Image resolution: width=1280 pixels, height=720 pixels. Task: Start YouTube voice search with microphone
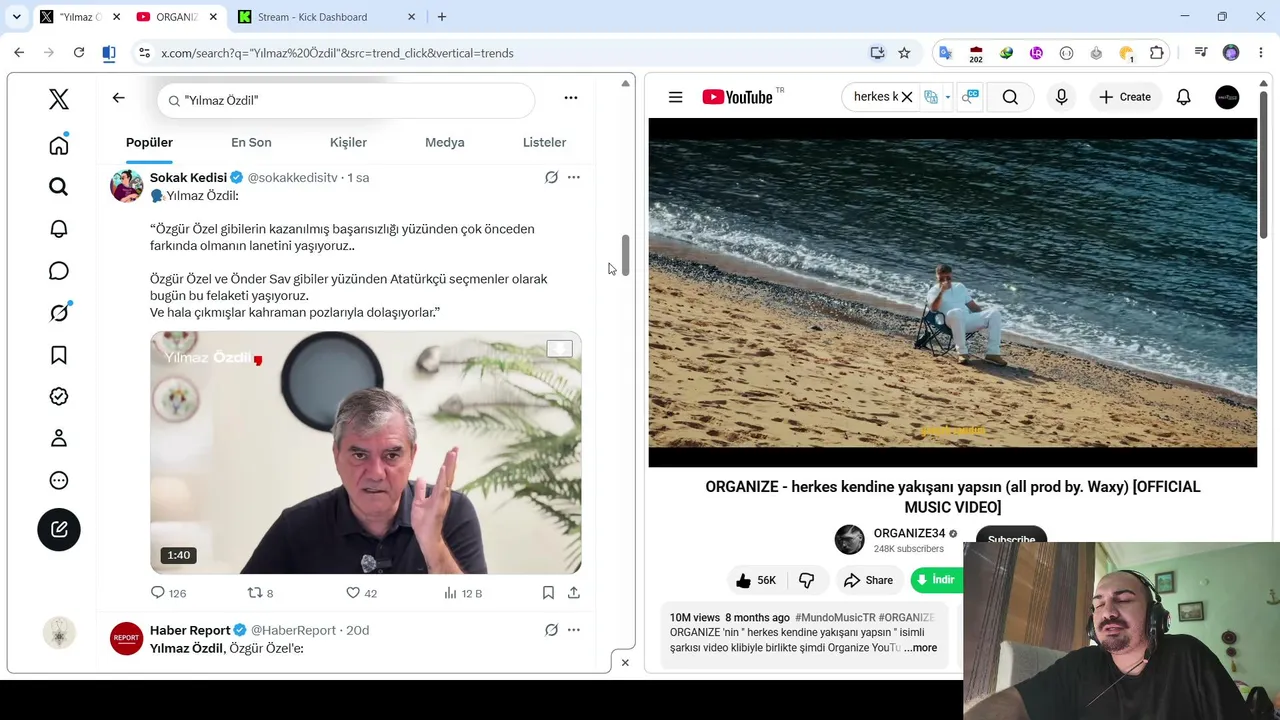tap(1061, 97)
